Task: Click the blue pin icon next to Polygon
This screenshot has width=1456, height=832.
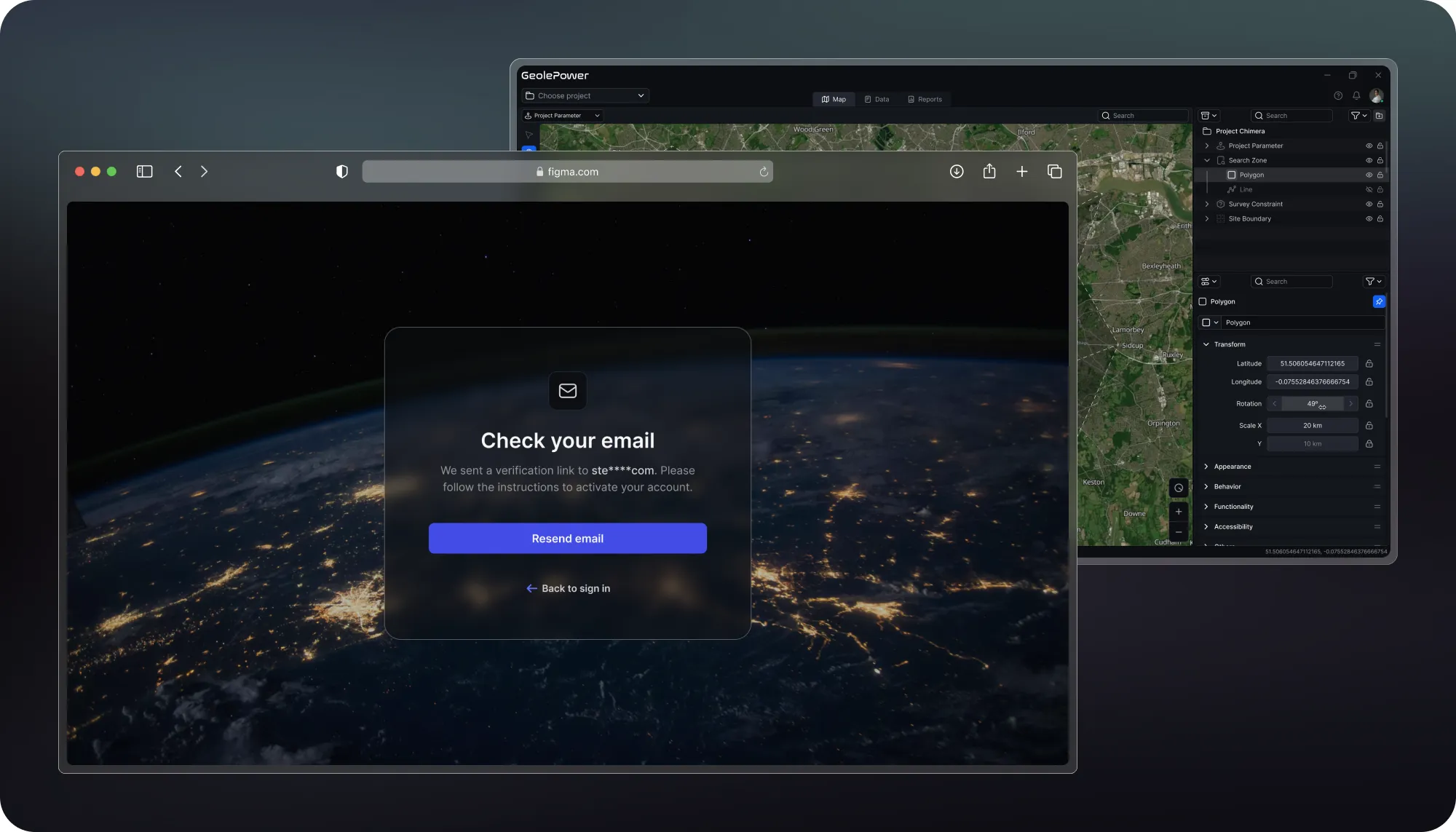Action: tap(1378, 301)
